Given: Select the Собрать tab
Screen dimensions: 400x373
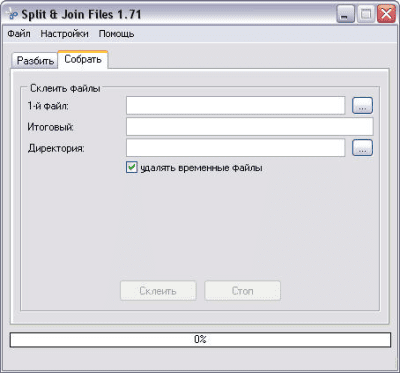Looking at the screenshot, I should click(x=83, y=60).
